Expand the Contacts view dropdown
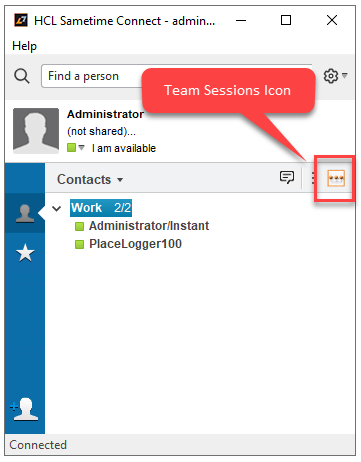361x462 pixels. [x=90, y=179]
